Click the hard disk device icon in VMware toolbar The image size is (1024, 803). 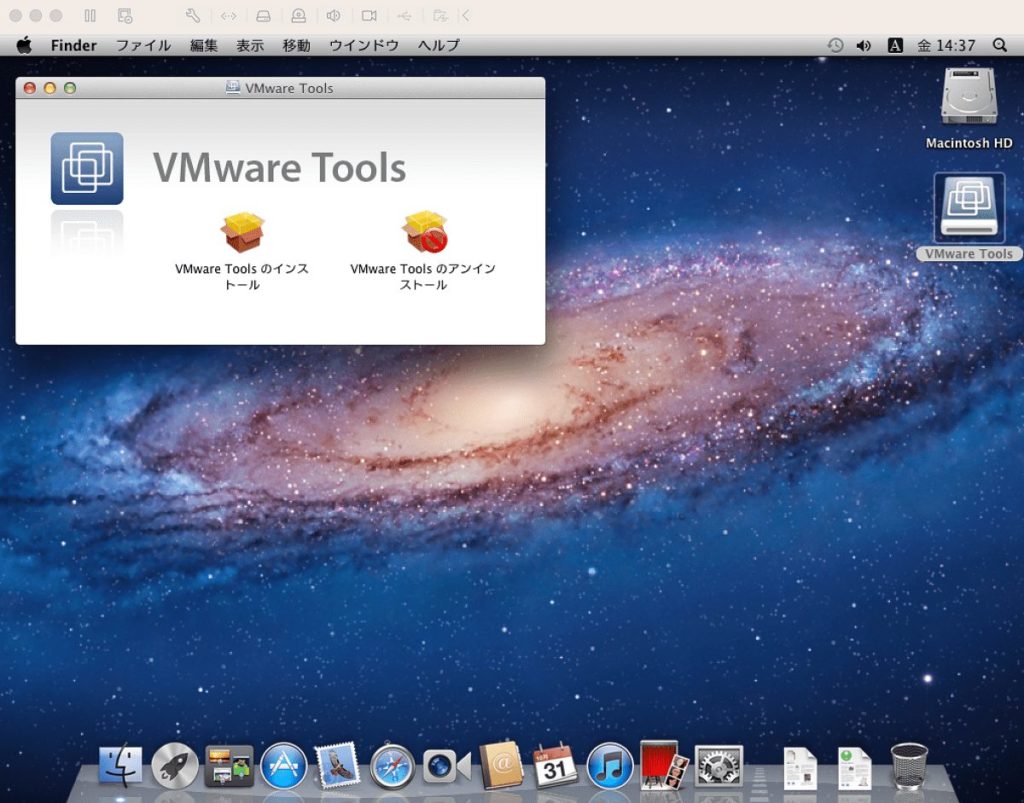[x=263, y=16]
